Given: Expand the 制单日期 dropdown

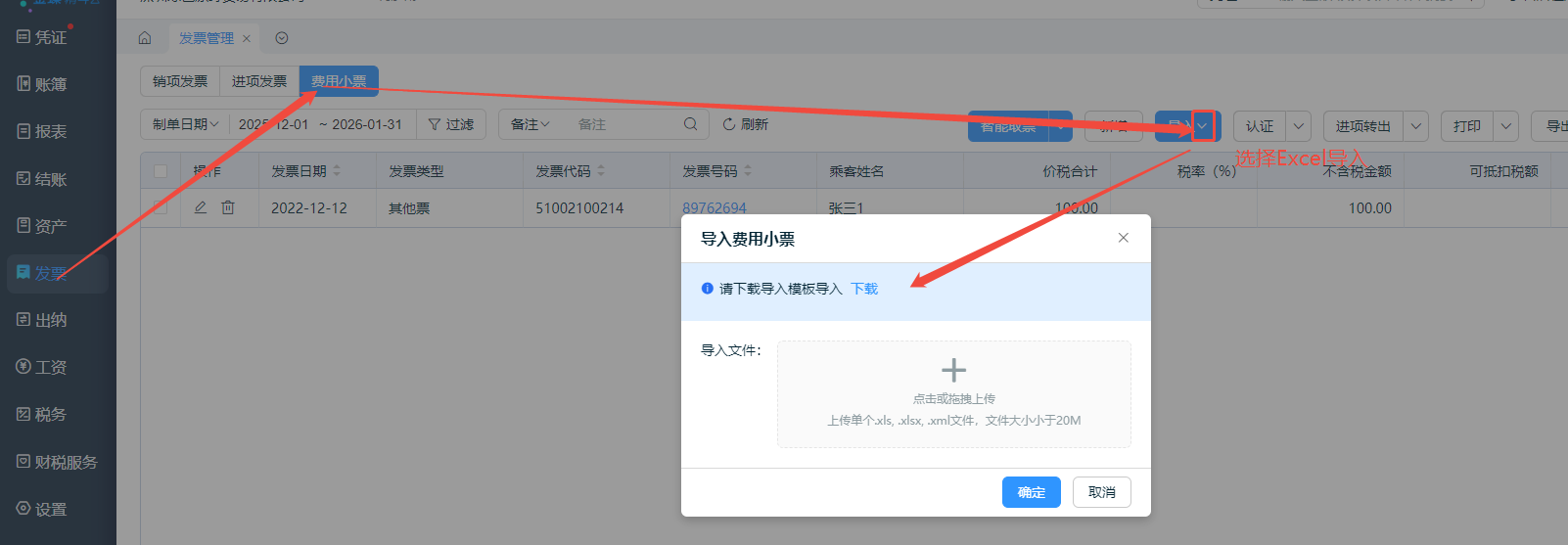Looking at the screenshot, I should coord(185,124).
